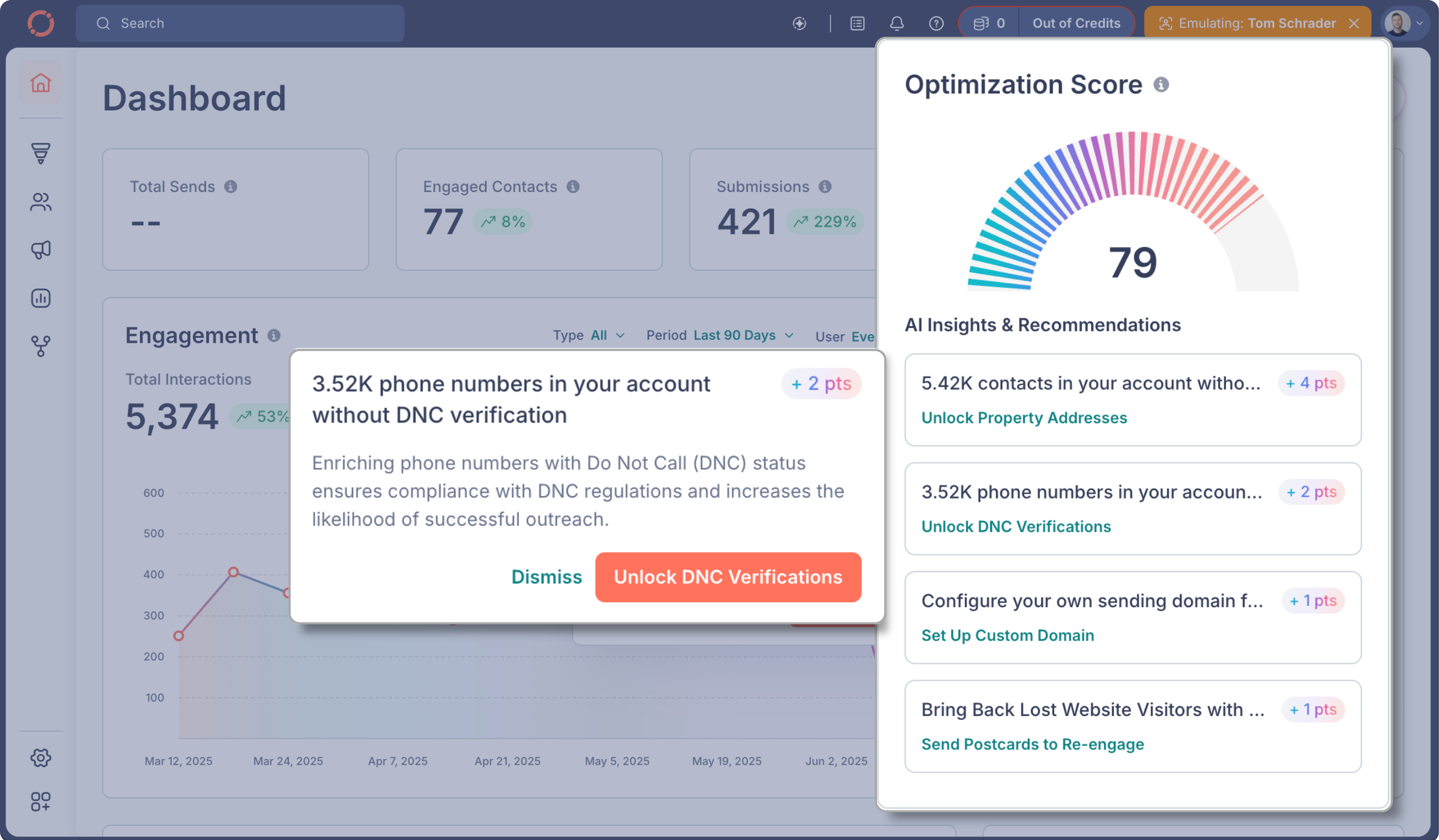
Task: Open the bar chart Analytics icon
Action: pos(41,297)
